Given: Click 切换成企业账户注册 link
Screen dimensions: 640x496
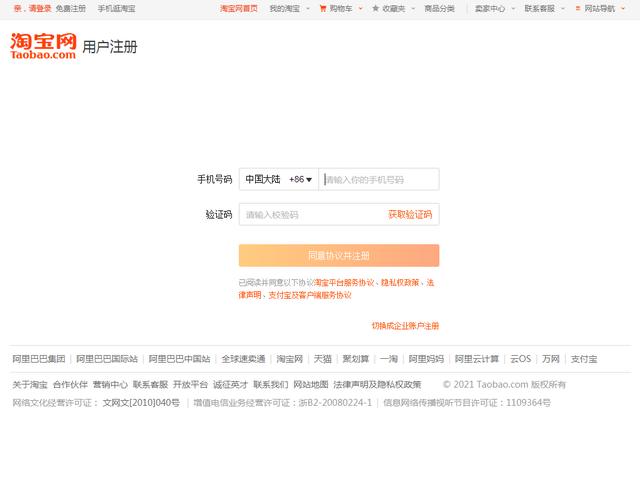Looking at the screenshot, I should point(405,326).
